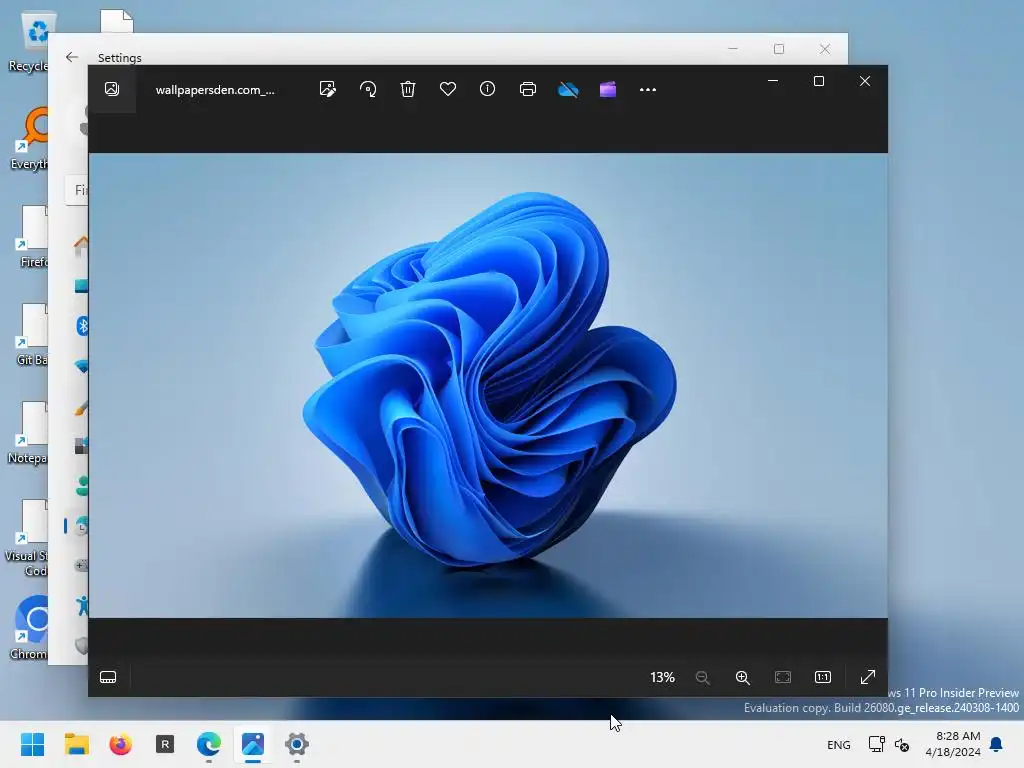Click the Edit image icon in Photos

328,89
